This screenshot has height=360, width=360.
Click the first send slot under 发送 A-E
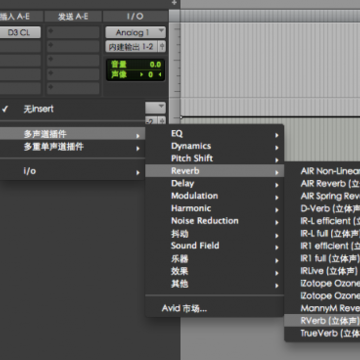[73, 32]
